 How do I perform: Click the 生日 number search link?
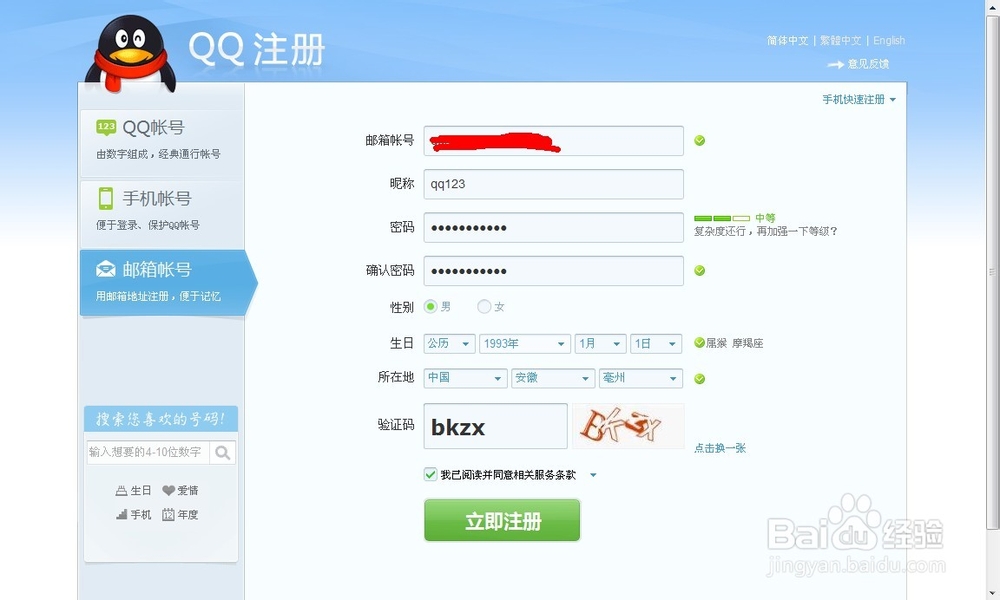[x=141, y=490]
